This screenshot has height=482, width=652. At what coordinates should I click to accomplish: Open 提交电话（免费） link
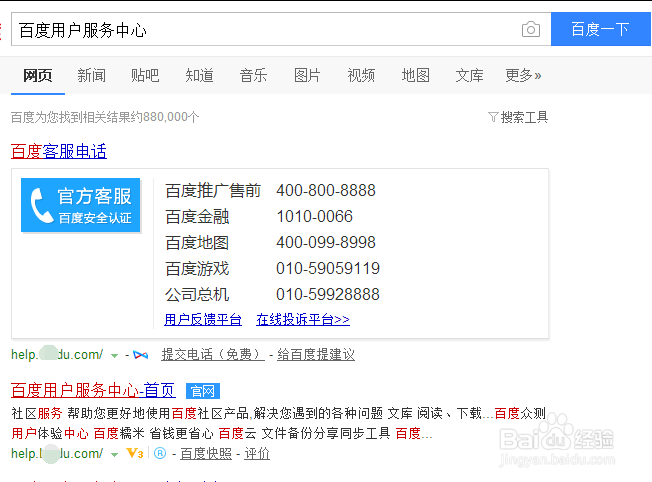pyautogui.click(x=213, y=355)
